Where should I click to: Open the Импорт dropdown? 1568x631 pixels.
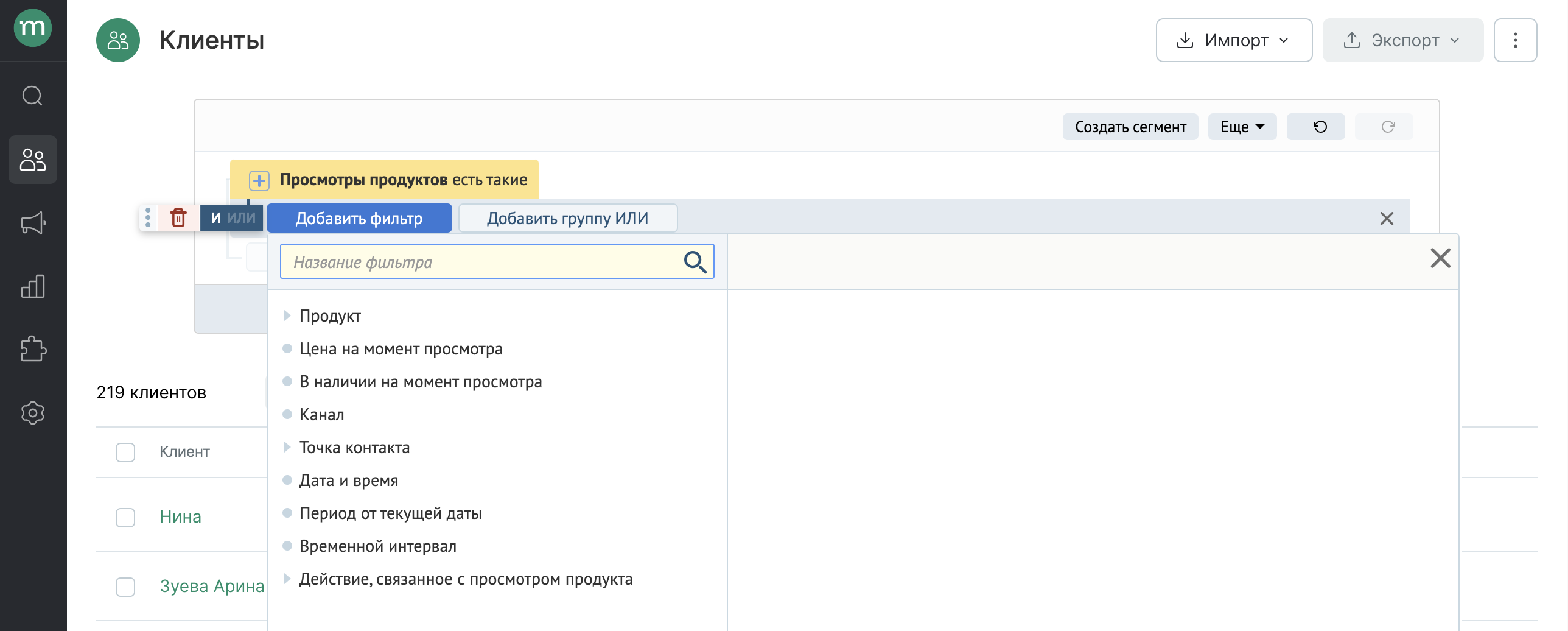click(x=1234, y=40)
